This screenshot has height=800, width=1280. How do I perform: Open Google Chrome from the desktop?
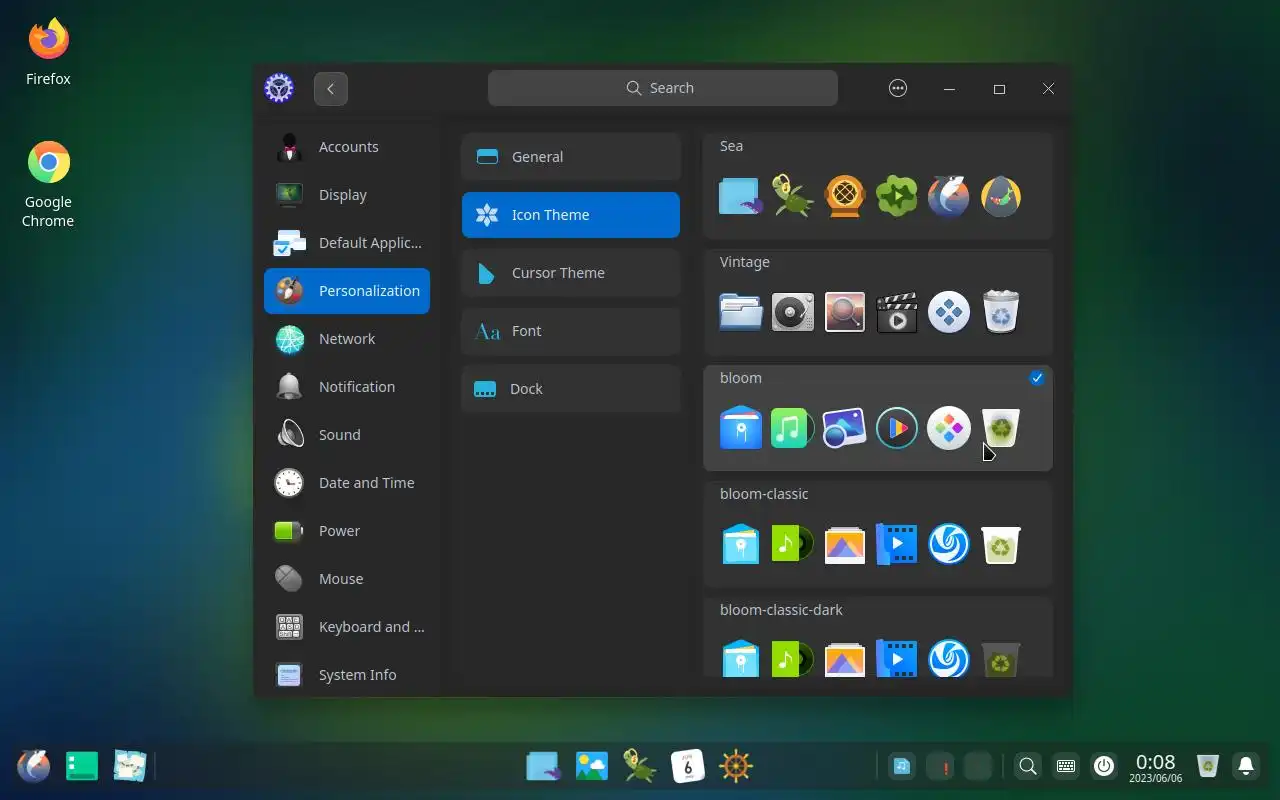point(48,184)
